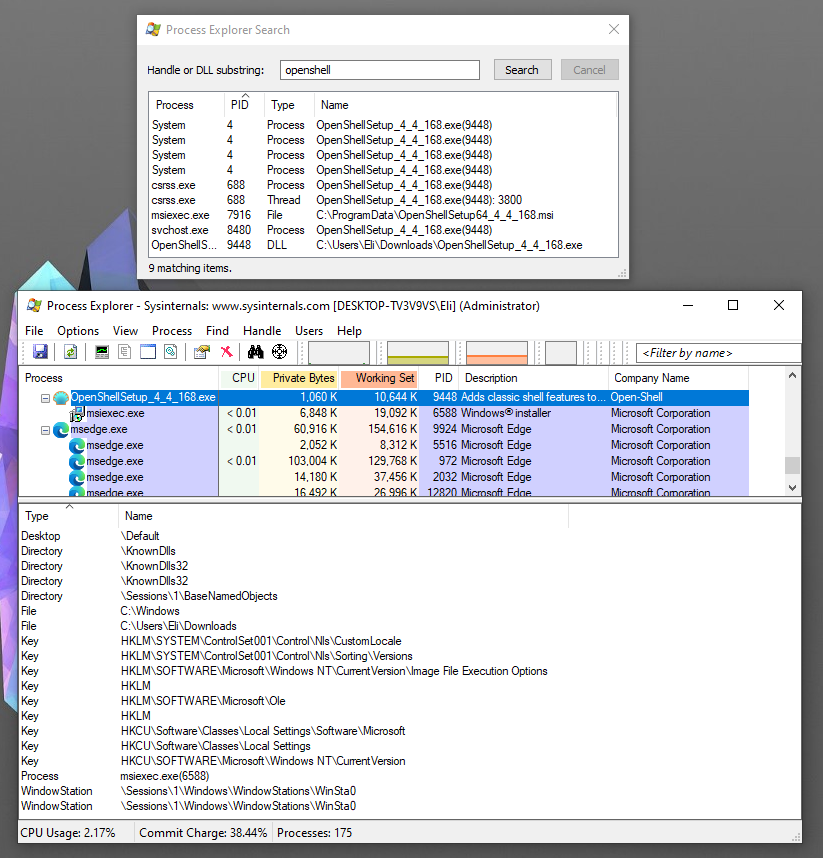Sort by Private Bytes column header
823x858 pixels.
pyautogui.click(x=300, y=378)
